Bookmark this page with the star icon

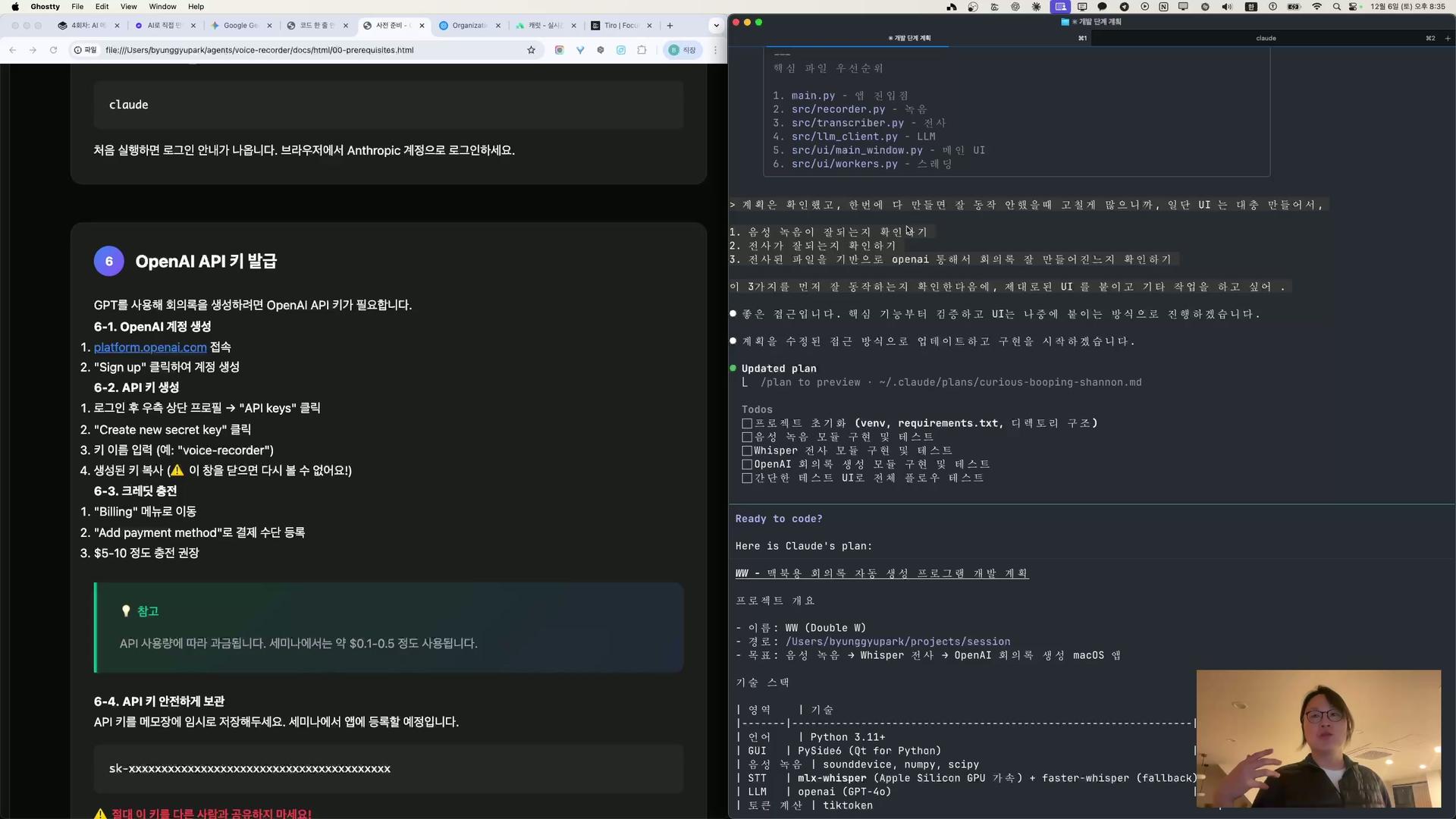pos(531,50)
